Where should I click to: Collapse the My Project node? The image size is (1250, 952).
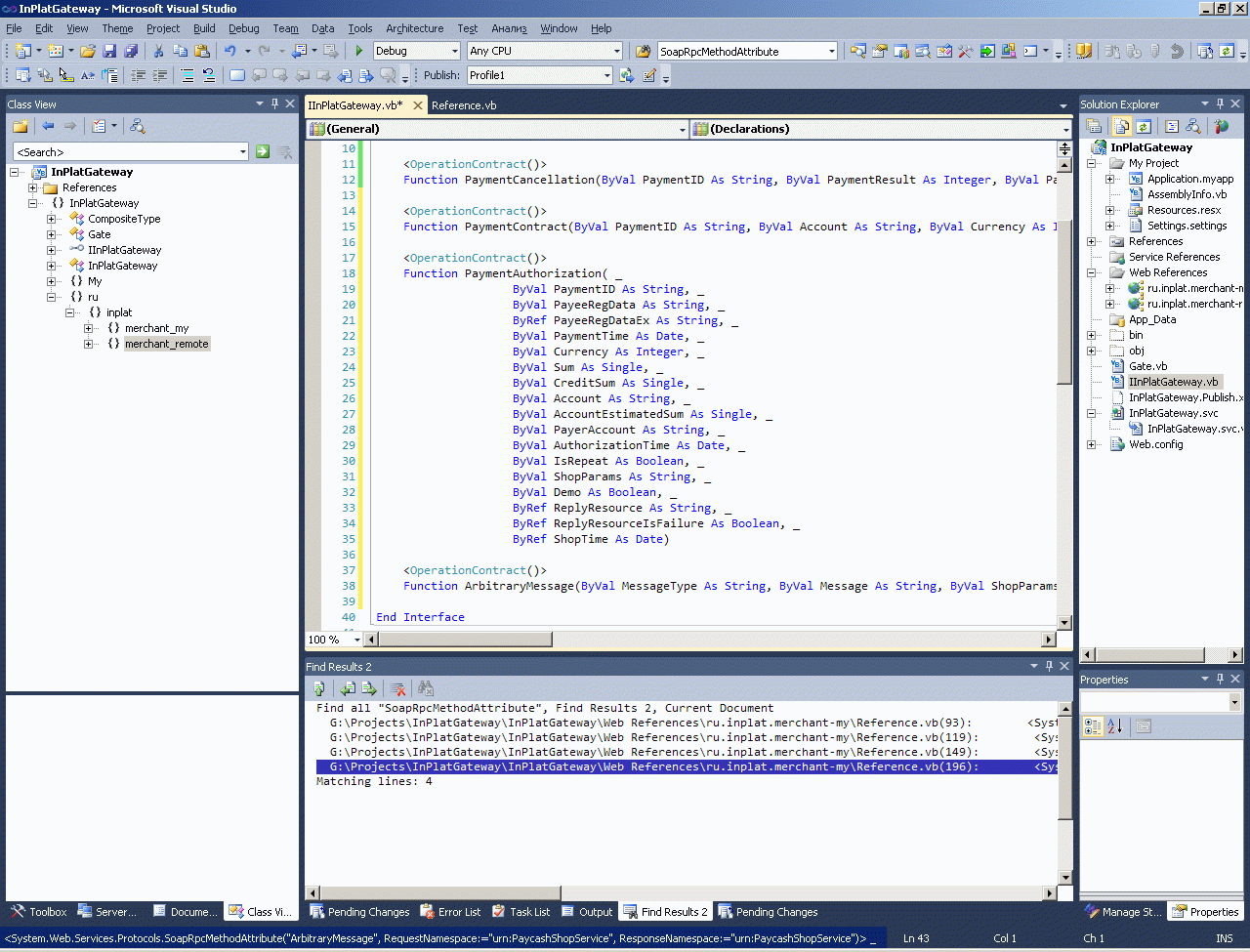click(x=1092, y=163)
